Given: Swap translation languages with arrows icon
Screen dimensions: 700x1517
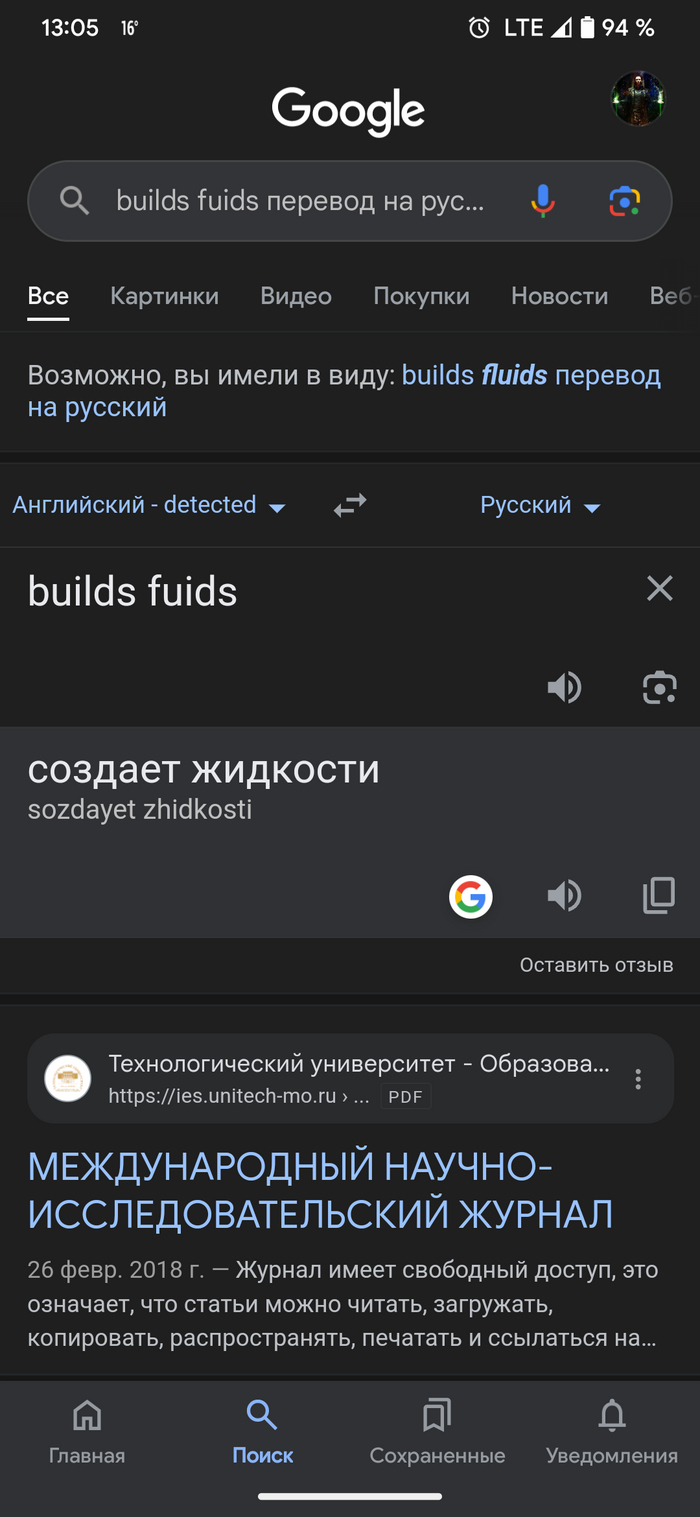Looking at the screenshot, I should 350,505.
